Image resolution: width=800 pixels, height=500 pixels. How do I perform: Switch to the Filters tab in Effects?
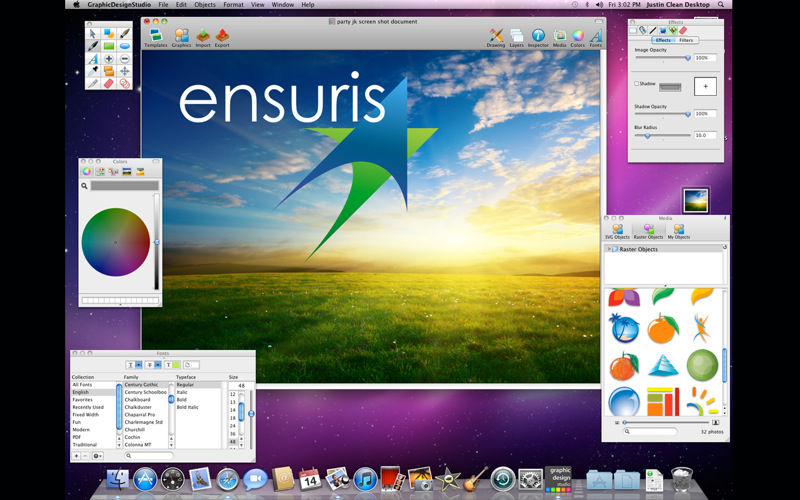pyautogui.click(x=686, y=40)
